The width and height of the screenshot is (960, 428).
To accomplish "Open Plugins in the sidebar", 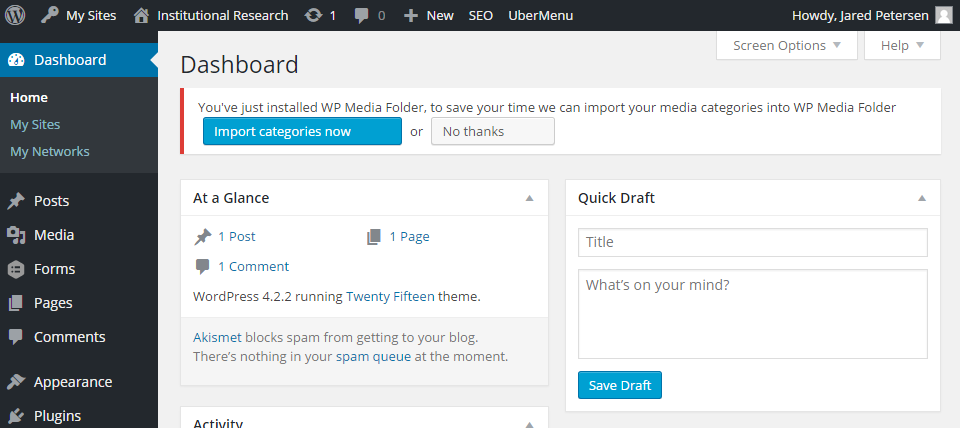I will [58, 416].
